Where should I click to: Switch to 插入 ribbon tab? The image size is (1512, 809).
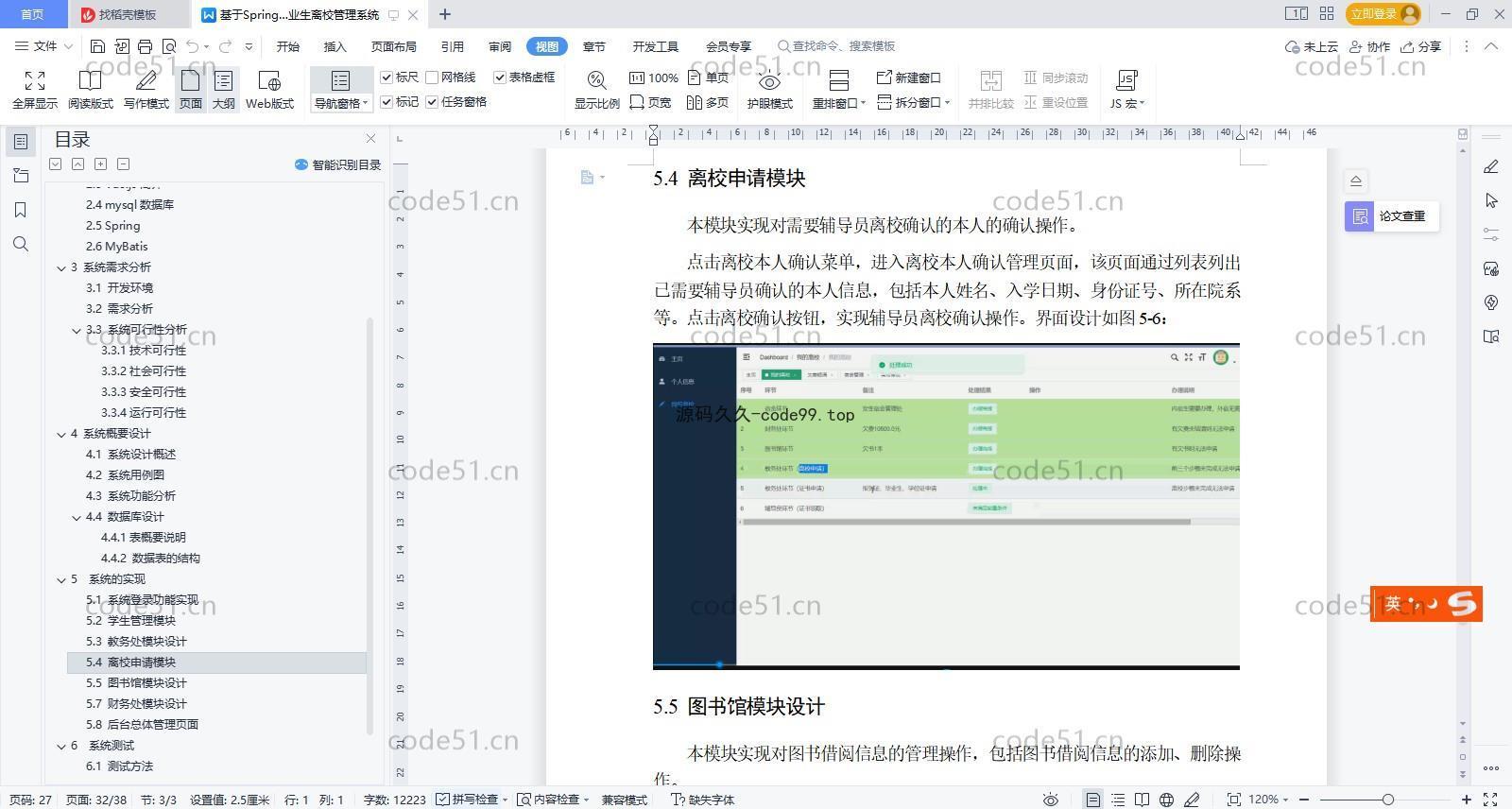[x=335, y=46]
